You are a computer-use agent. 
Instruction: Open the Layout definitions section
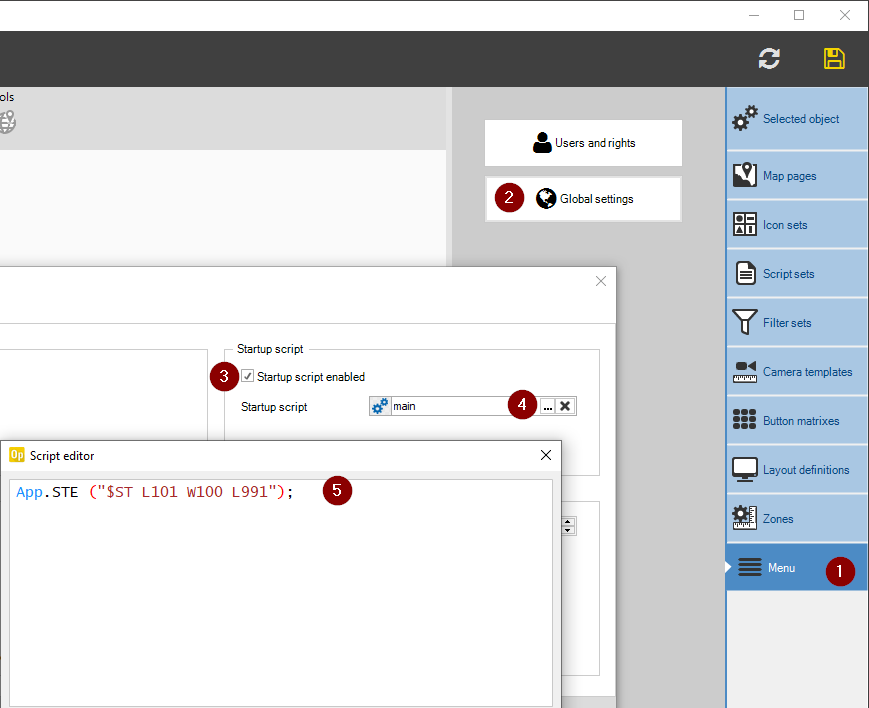click(797, 470)
